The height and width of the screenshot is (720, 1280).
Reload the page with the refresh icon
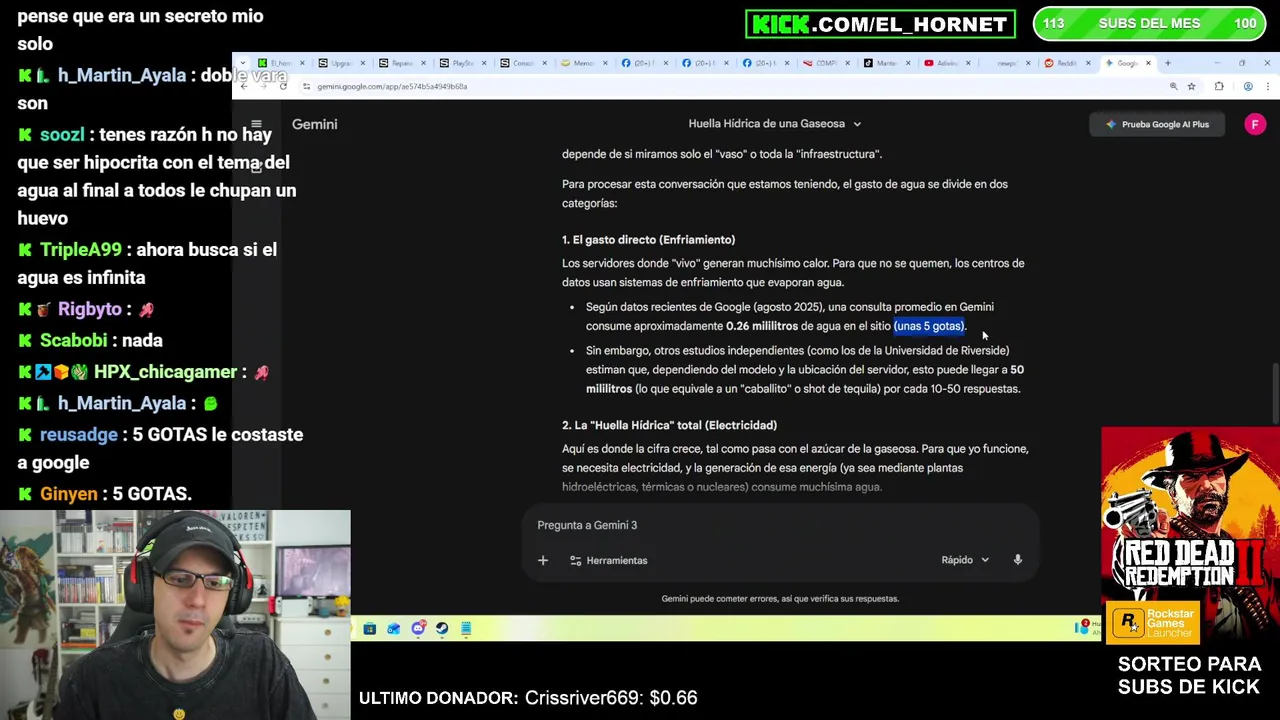click(x=283, y=86)
